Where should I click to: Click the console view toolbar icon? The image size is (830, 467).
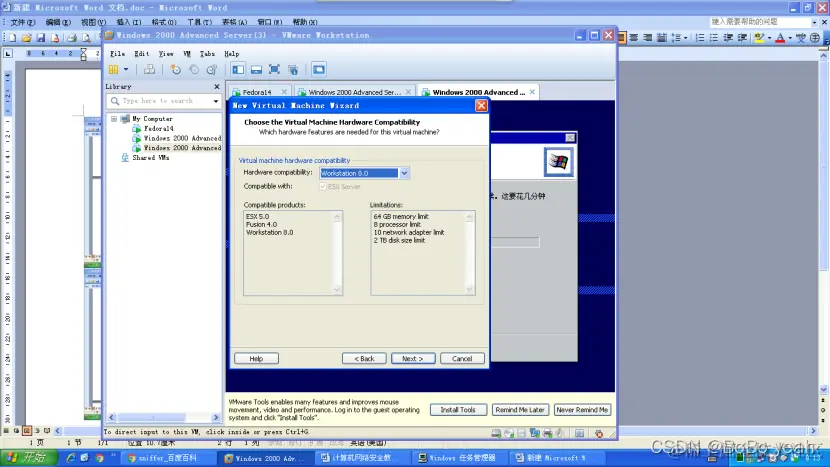(x=319, y=69)
